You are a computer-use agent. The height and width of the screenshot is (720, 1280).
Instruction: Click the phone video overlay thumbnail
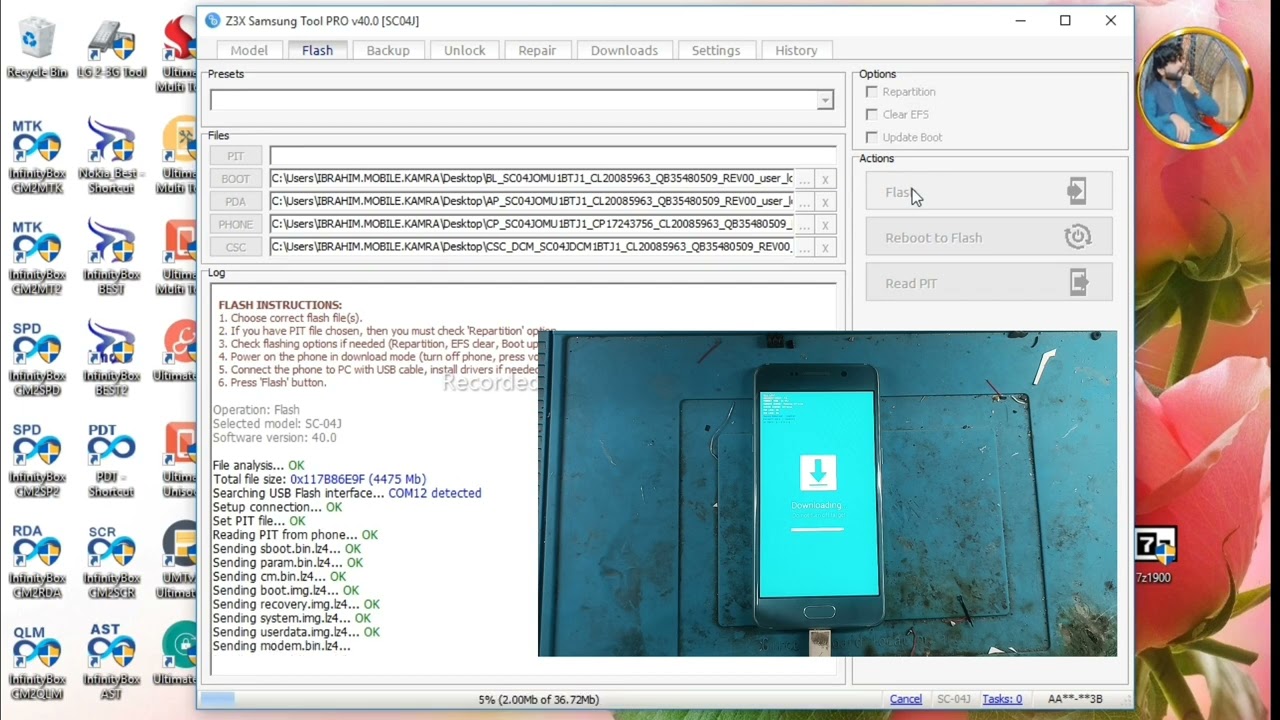(827, 494)
